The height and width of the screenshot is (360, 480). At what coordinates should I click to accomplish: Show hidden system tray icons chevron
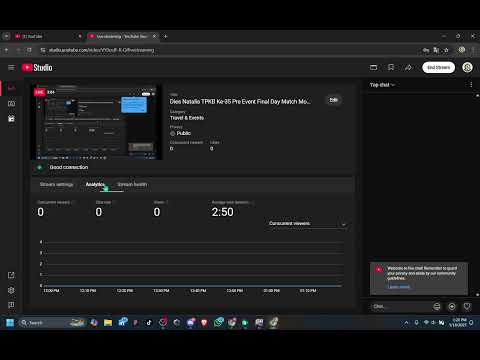click(x=406, y=323)
